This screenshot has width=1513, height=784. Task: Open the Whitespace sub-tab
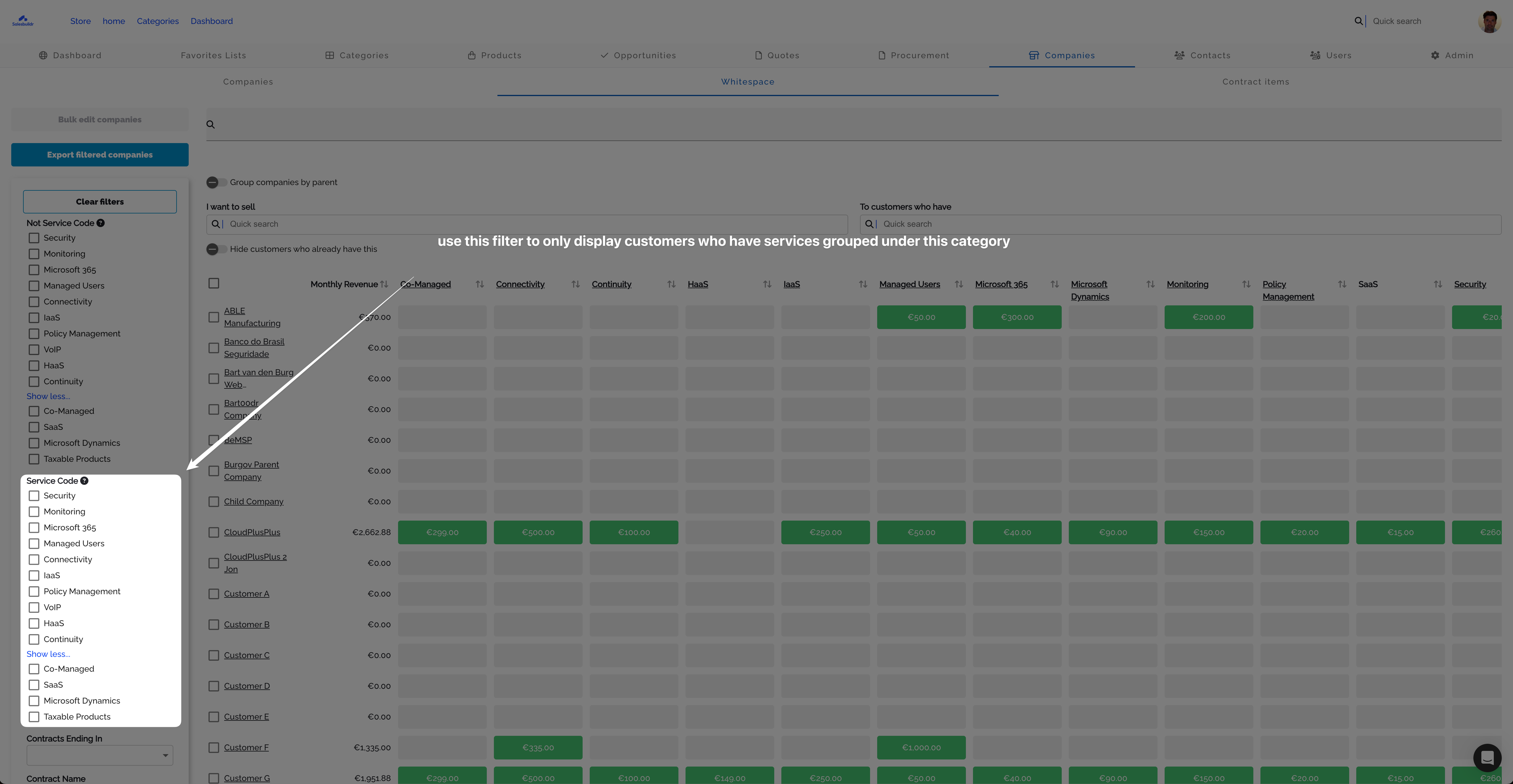coord(748,82)
